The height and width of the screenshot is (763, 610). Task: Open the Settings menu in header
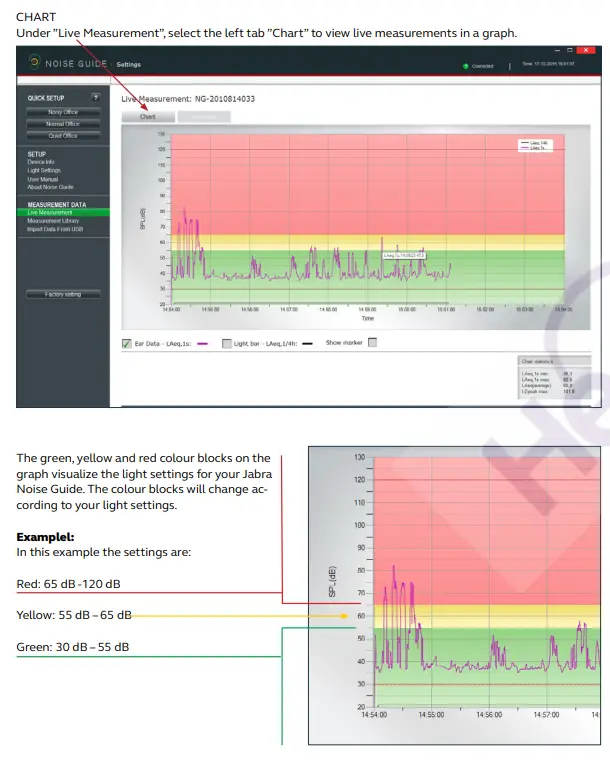click(x=128, y=64)
